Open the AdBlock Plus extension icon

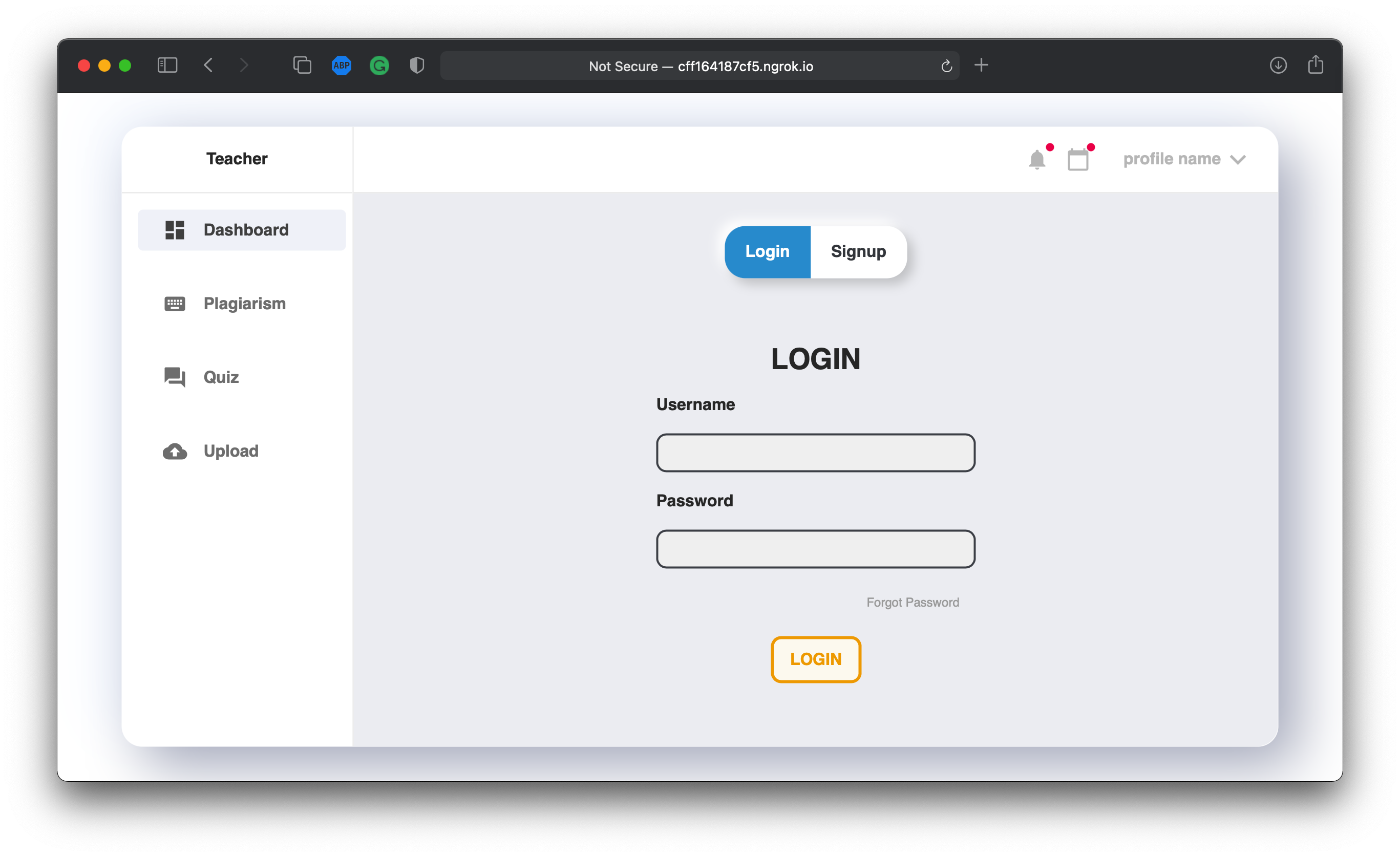pyautogui.click(x=342, y=66)
